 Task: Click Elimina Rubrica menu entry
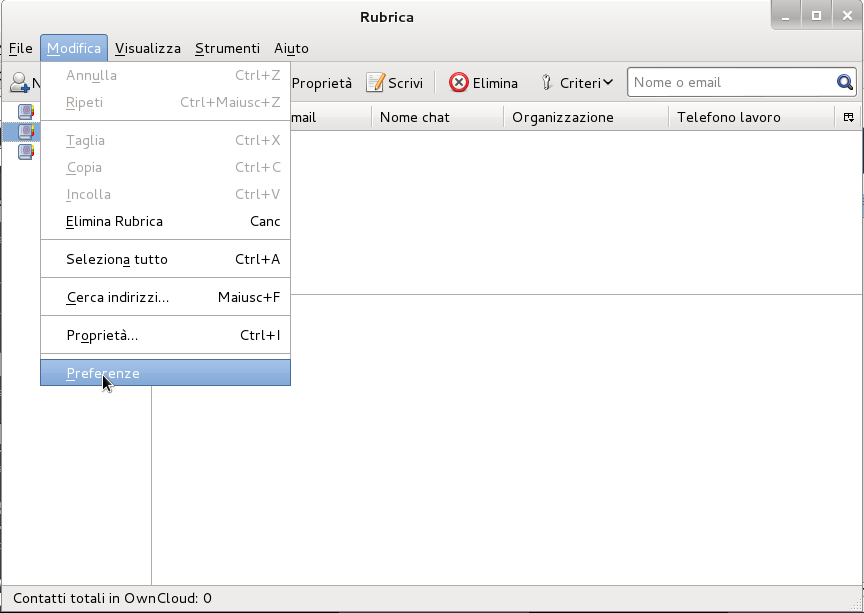114,221
